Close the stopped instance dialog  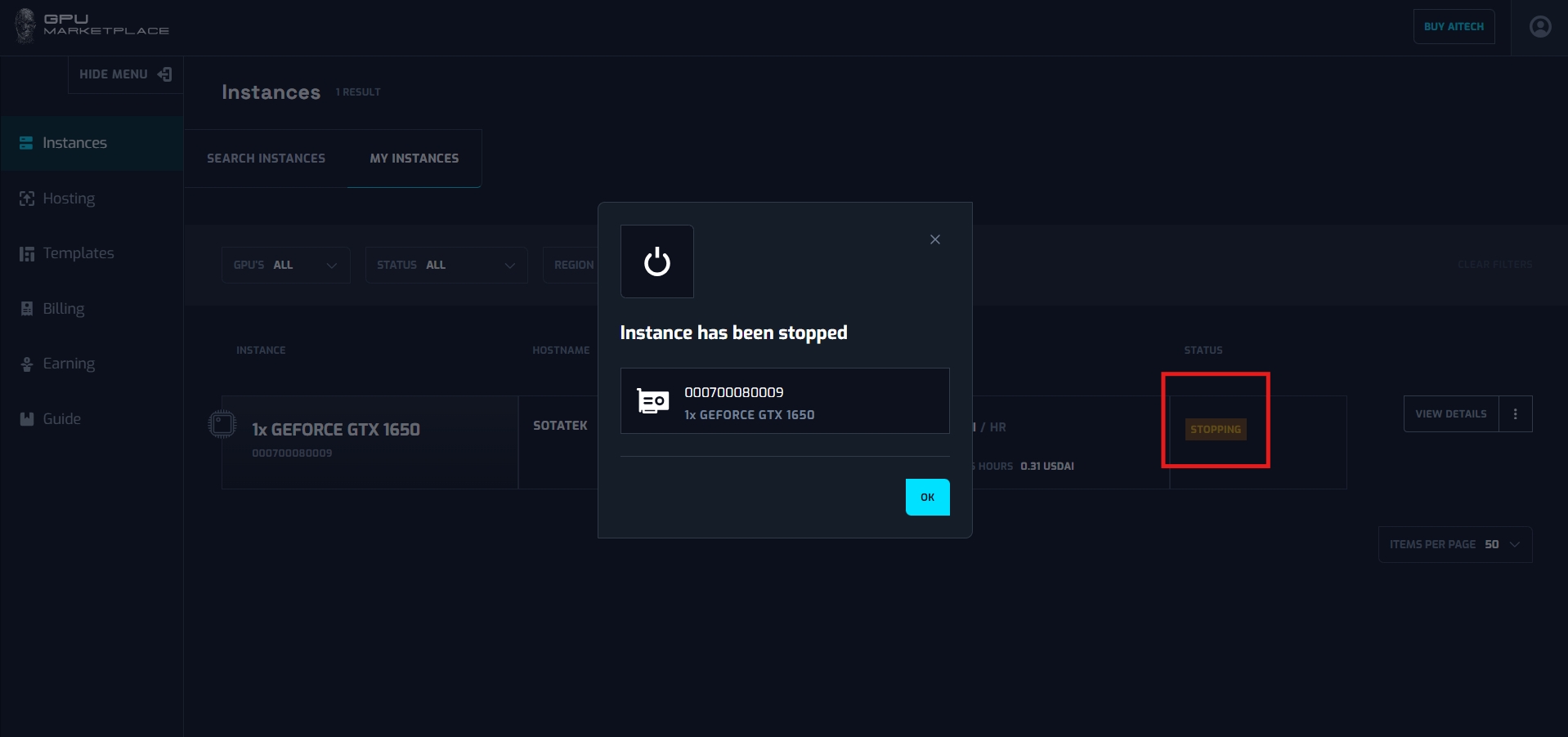pyautogui.click(x=934, y=239)
